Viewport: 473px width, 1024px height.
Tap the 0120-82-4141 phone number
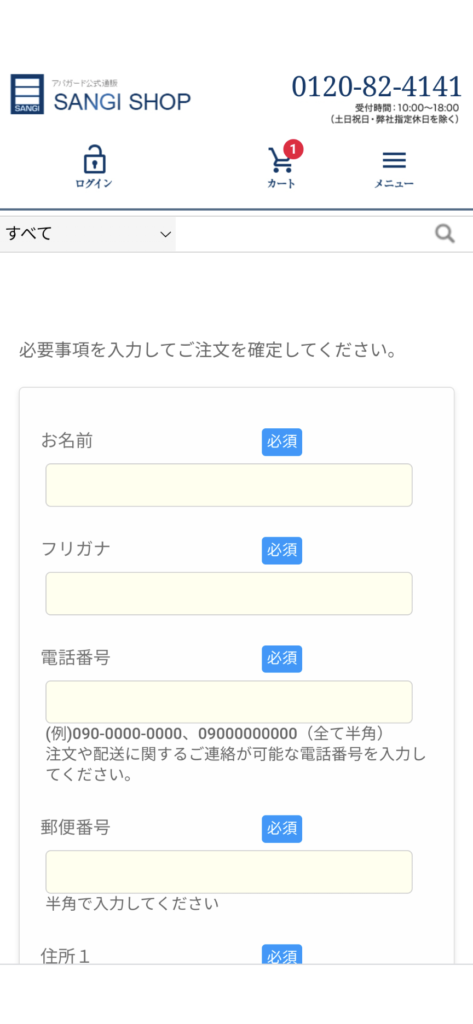coord(376,86)
